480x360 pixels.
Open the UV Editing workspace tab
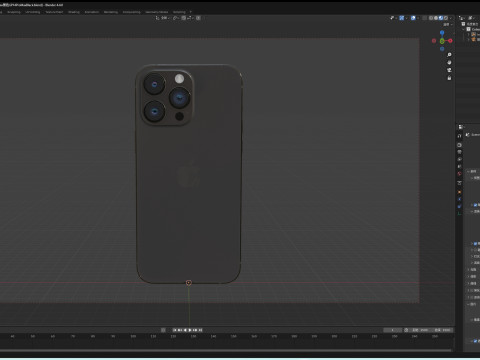33,12
